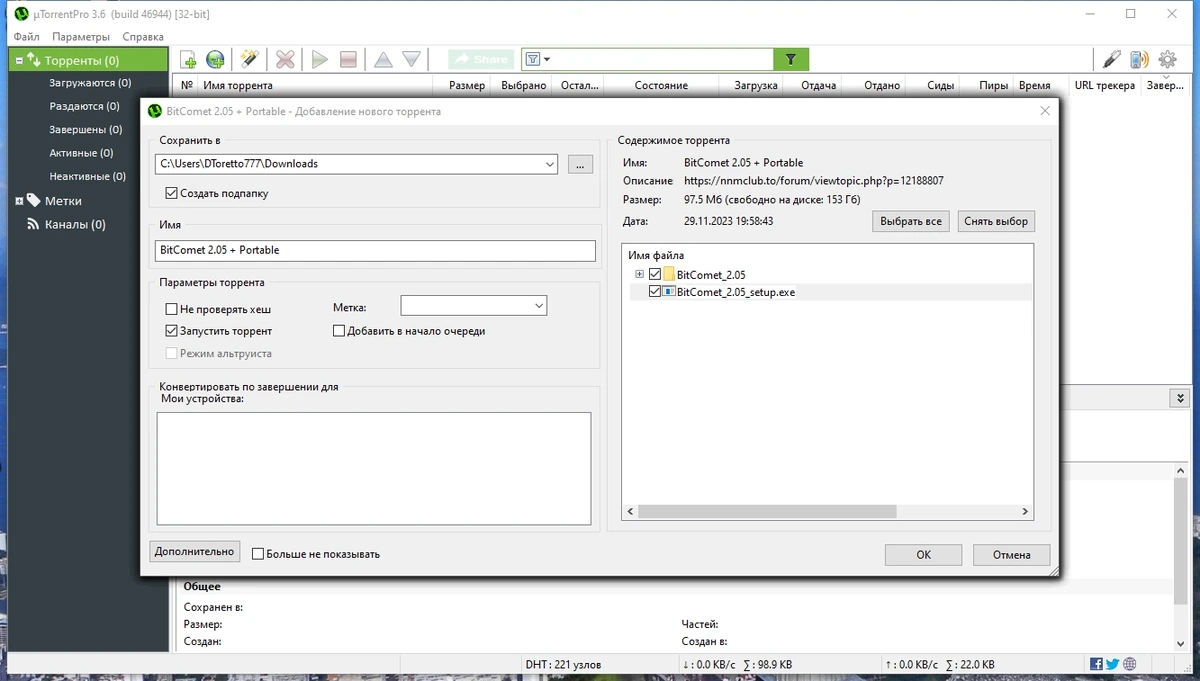Click the Create New Torrent wand icon
Screen dimensions: 1200x681
pyautogui.click(x=249, y=59)
